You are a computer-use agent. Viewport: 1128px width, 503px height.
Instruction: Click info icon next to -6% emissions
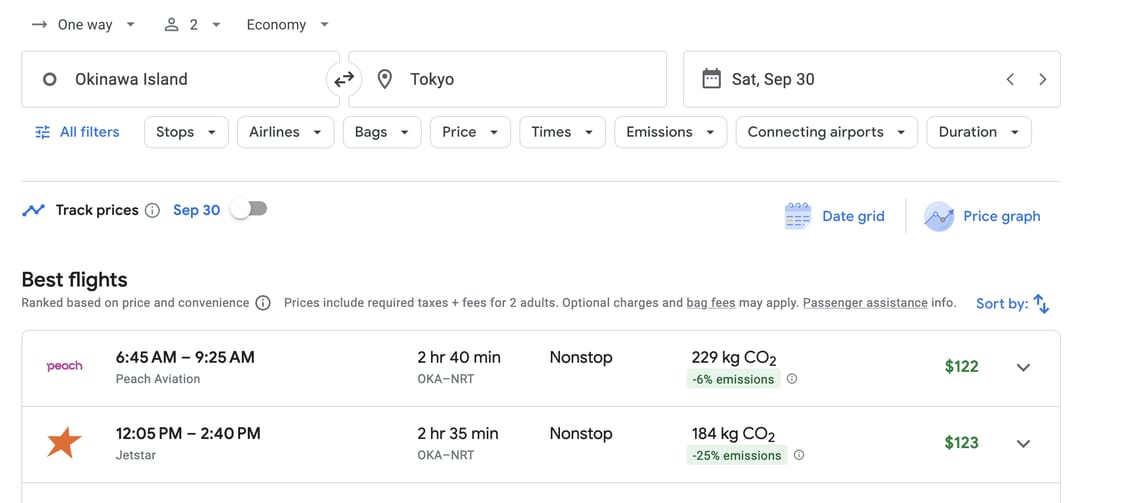pos(792,379)
